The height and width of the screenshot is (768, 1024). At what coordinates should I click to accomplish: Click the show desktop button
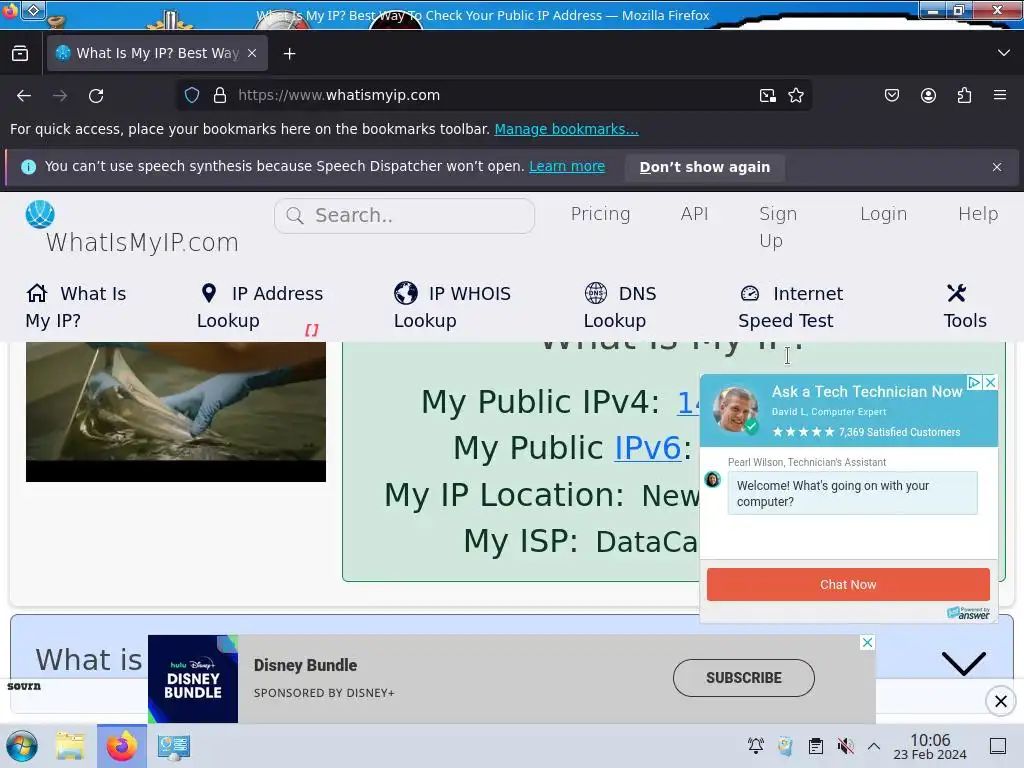click(997, 746)
